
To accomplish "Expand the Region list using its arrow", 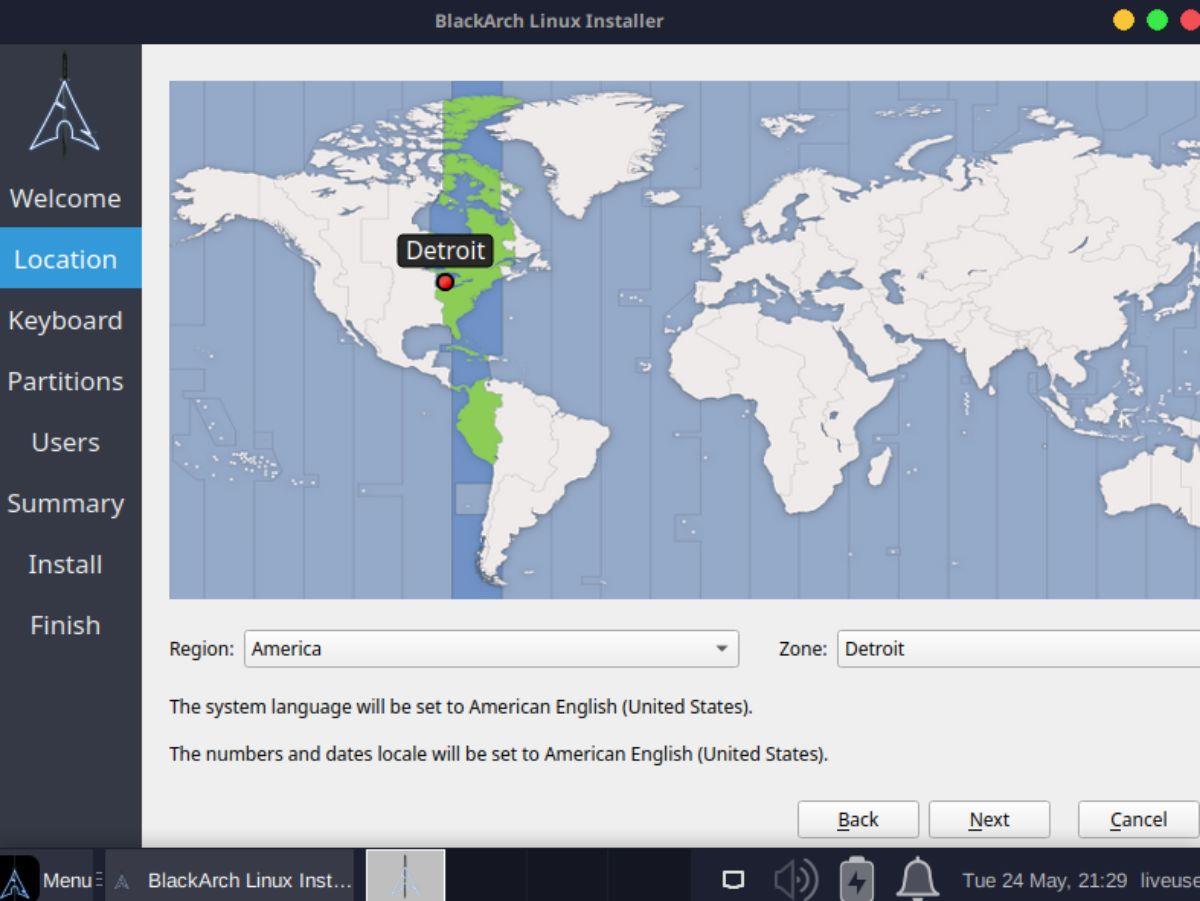I will [723, 648].
